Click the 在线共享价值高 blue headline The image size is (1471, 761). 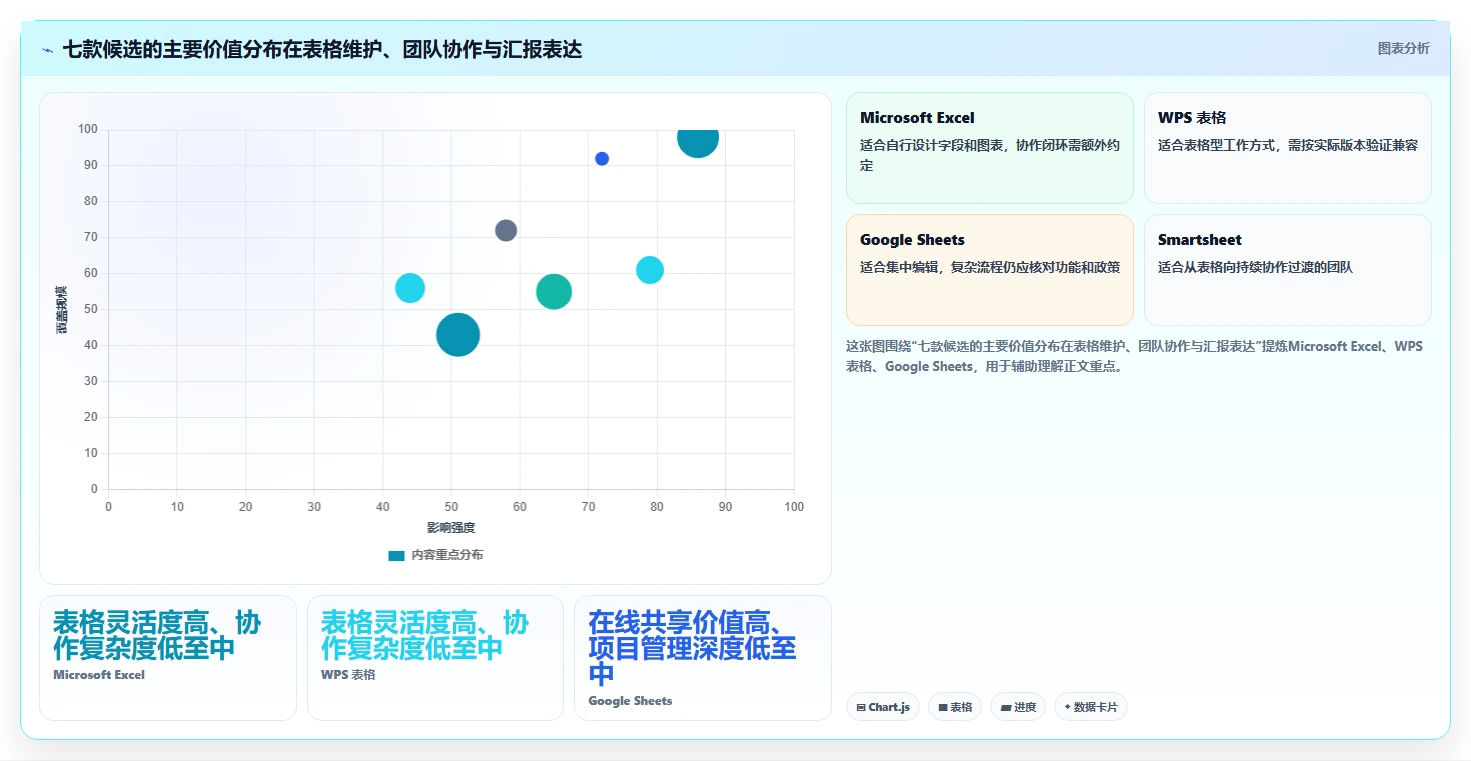692,649
